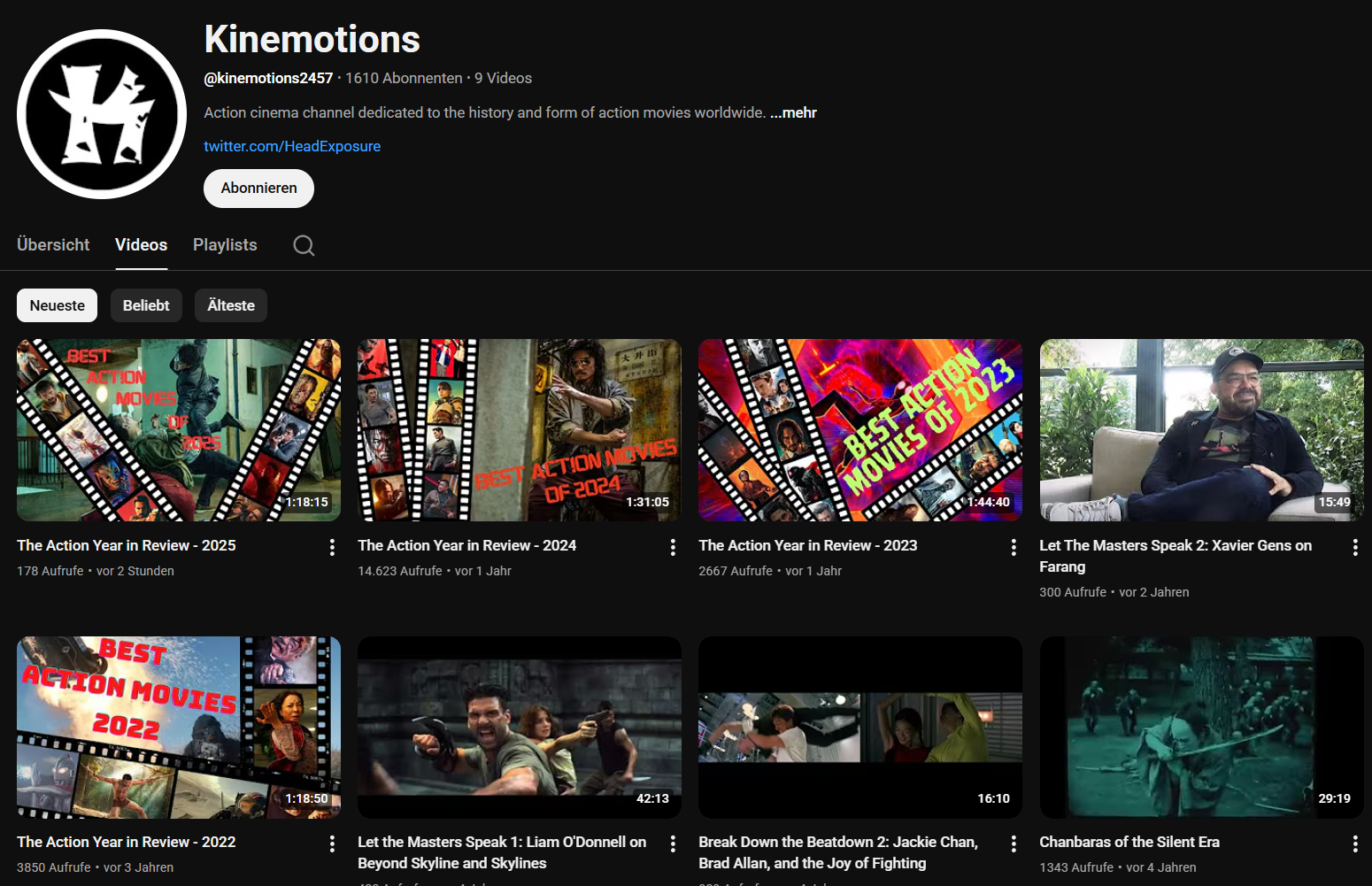Viewport: 1372px width, 886px height.
Task: Click the 300 Aufrufe view count
Action: (1073, 592)
